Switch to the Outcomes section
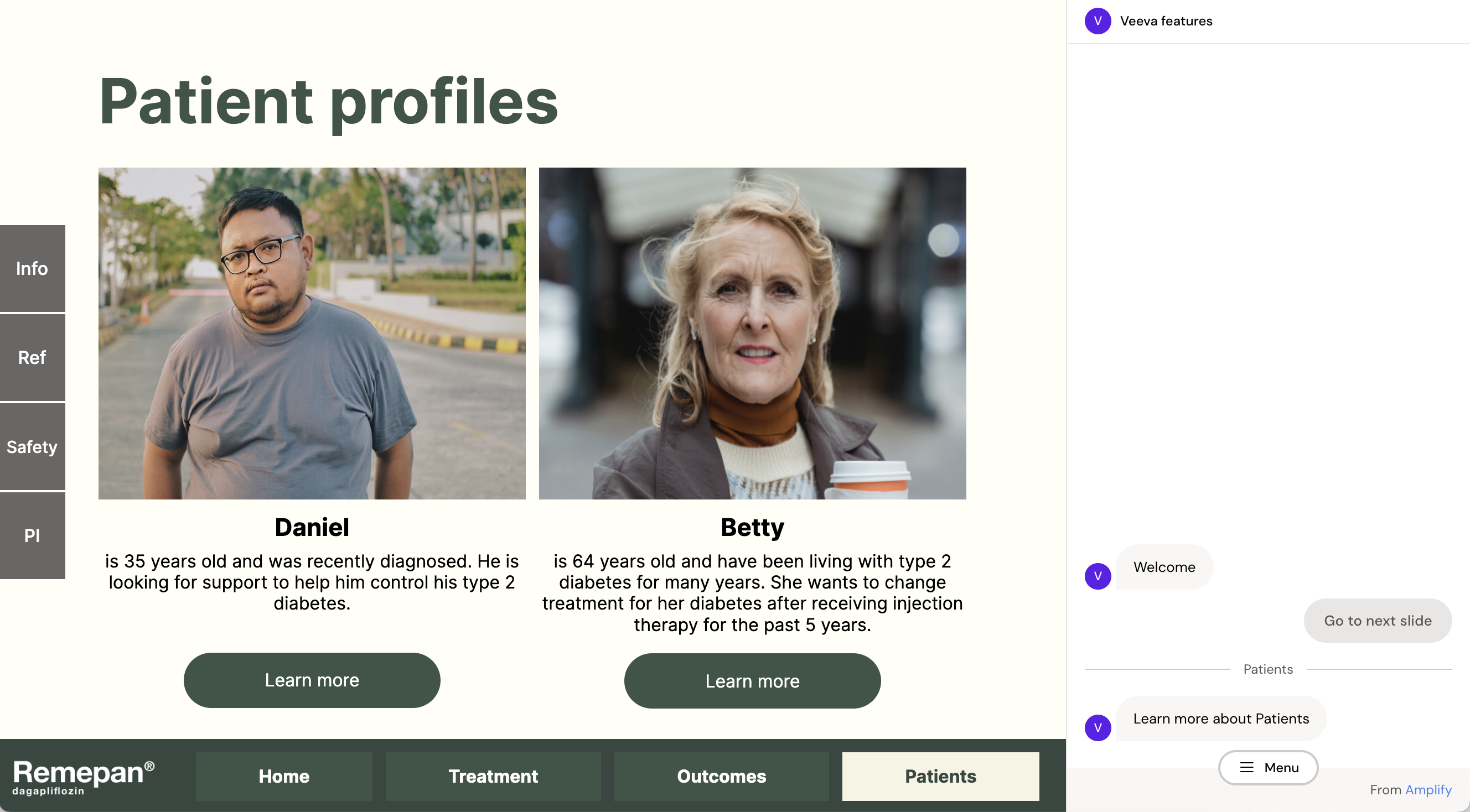The image size is (1470, 812). tap(721, 776)
